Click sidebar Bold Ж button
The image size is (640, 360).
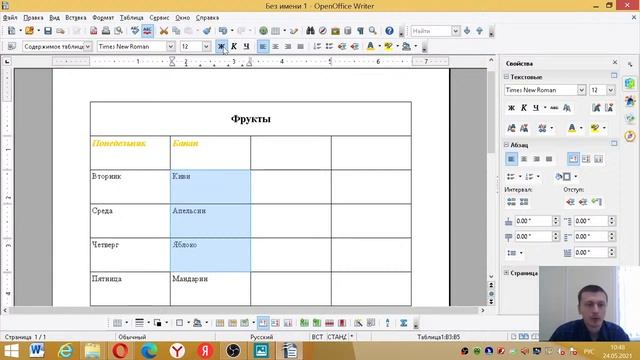pyautogui.click(x=511, y=108)
